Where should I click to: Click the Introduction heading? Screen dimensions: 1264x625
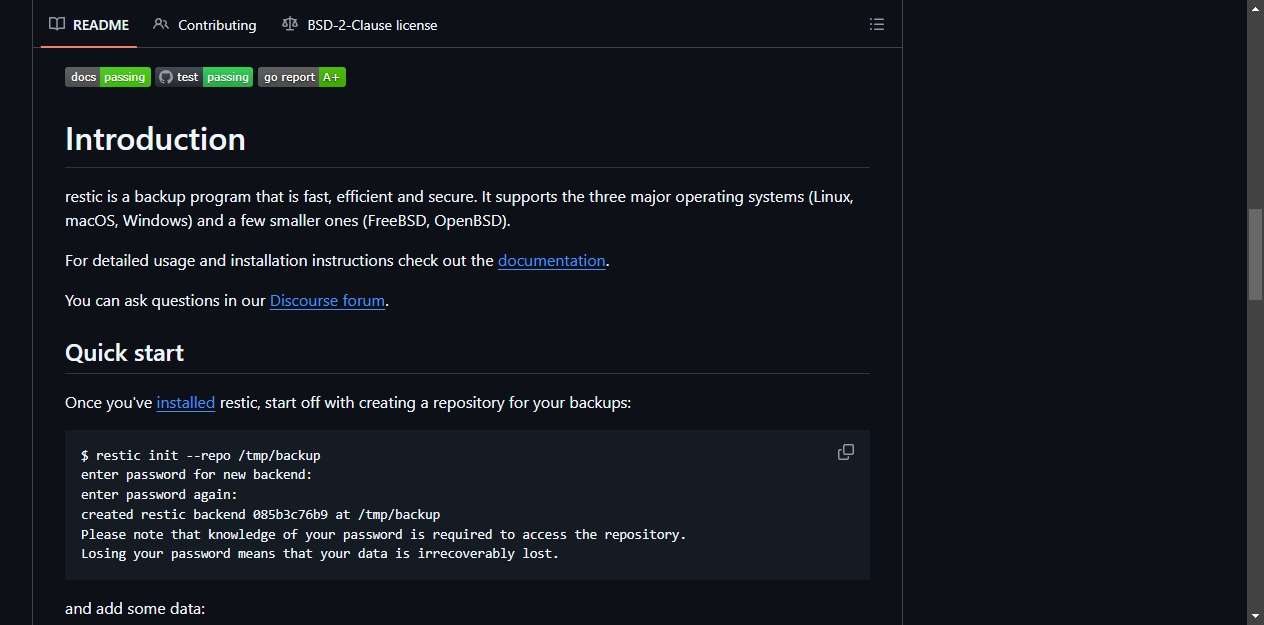[155, 139]
